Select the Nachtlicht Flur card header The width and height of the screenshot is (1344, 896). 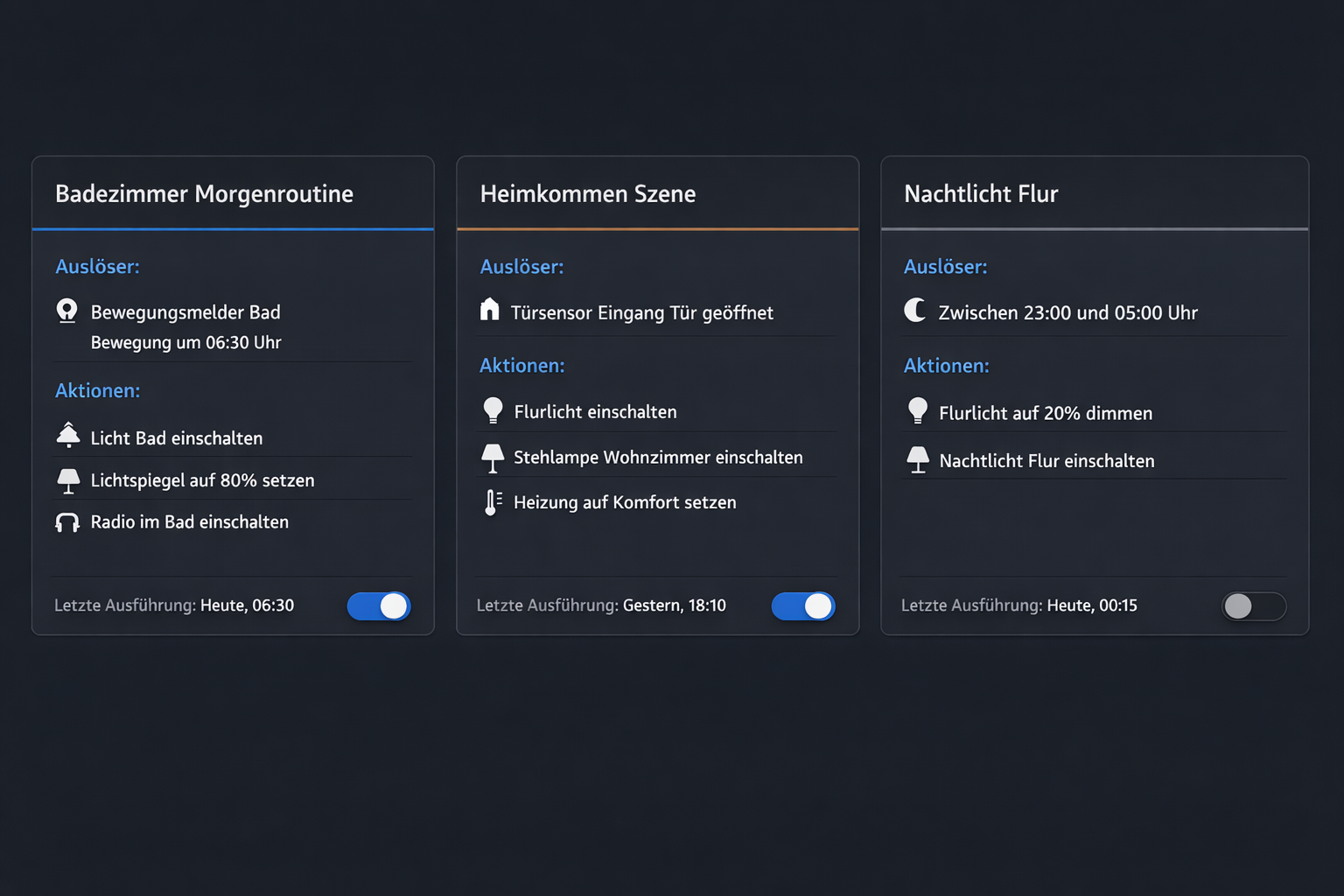click(x=980, y=193)
